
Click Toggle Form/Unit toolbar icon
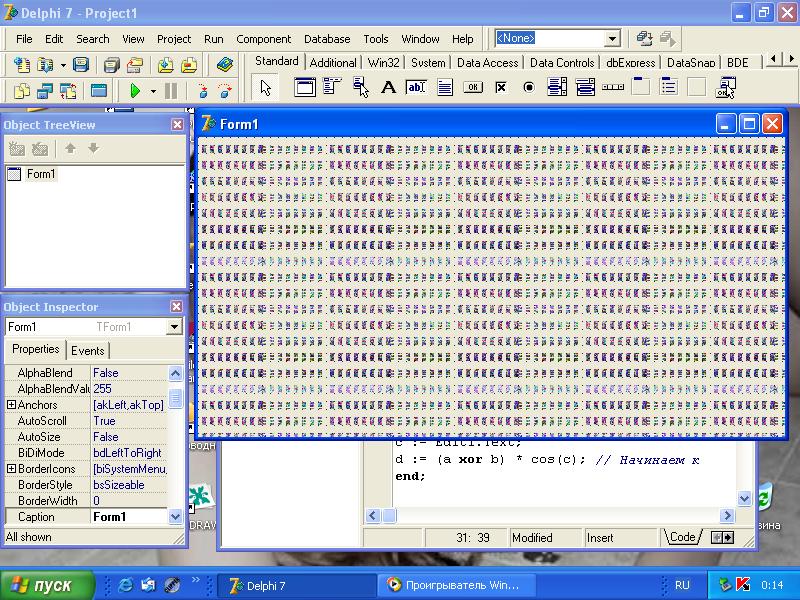[x=68, y=91]
